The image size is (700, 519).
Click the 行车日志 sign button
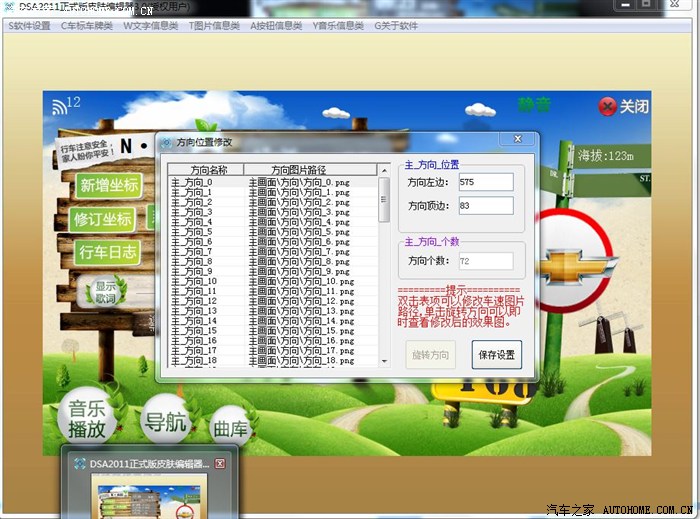click(107, 252)
